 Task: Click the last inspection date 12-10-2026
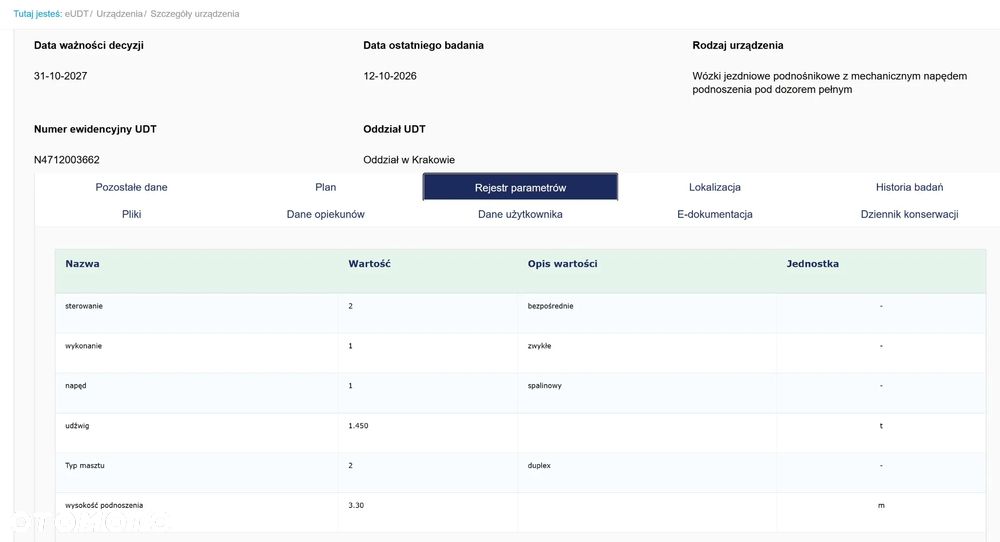coord(390,76)
